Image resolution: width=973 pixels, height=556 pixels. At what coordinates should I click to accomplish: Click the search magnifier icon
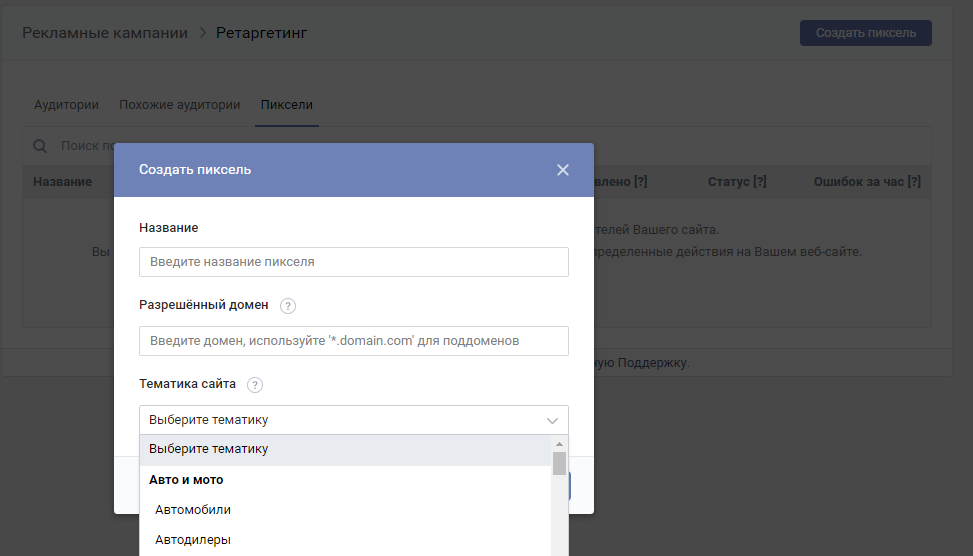click(41, 146)
